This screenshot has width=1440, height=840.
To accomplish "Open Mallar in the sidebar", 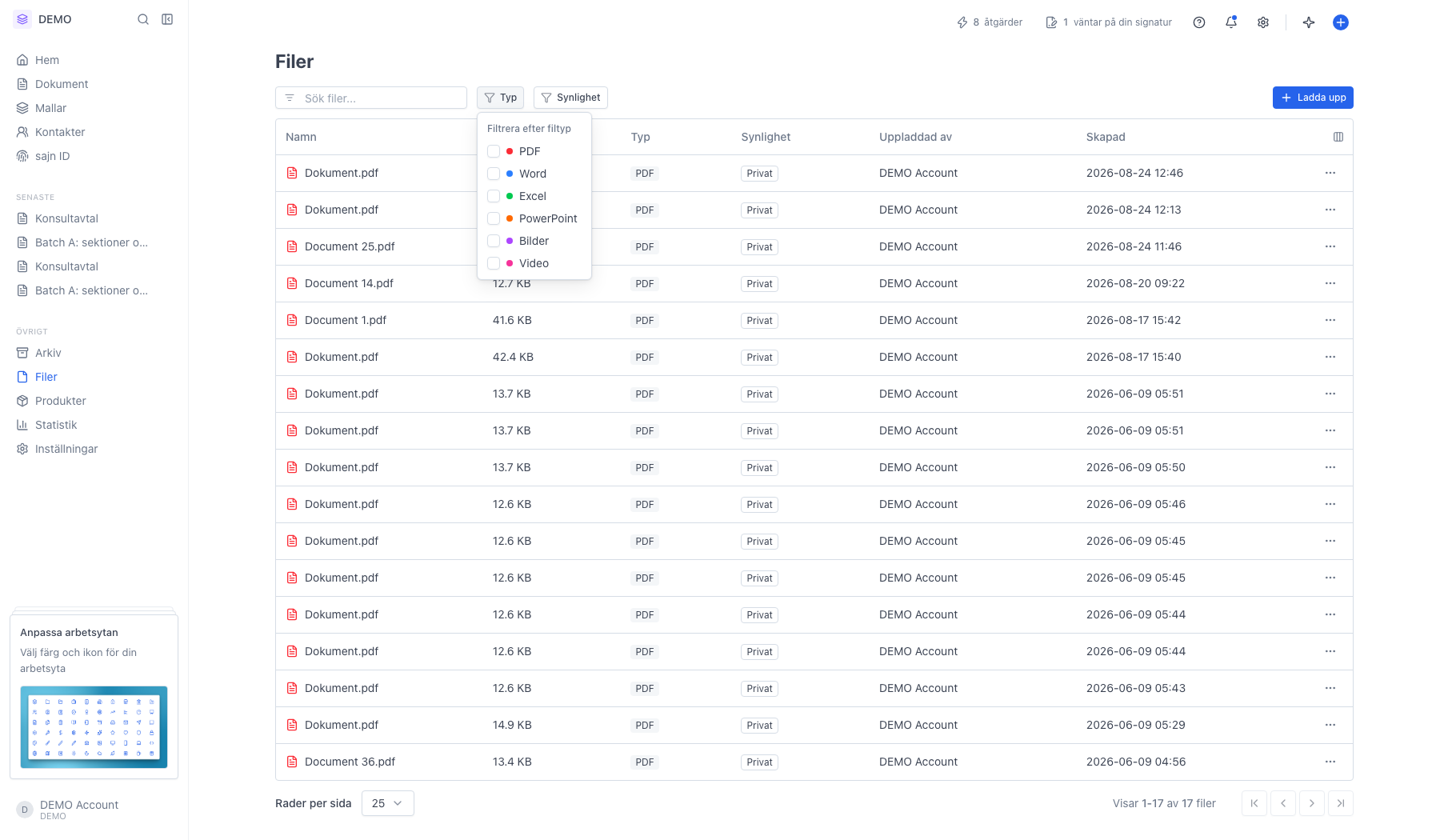I will (50, 108).
